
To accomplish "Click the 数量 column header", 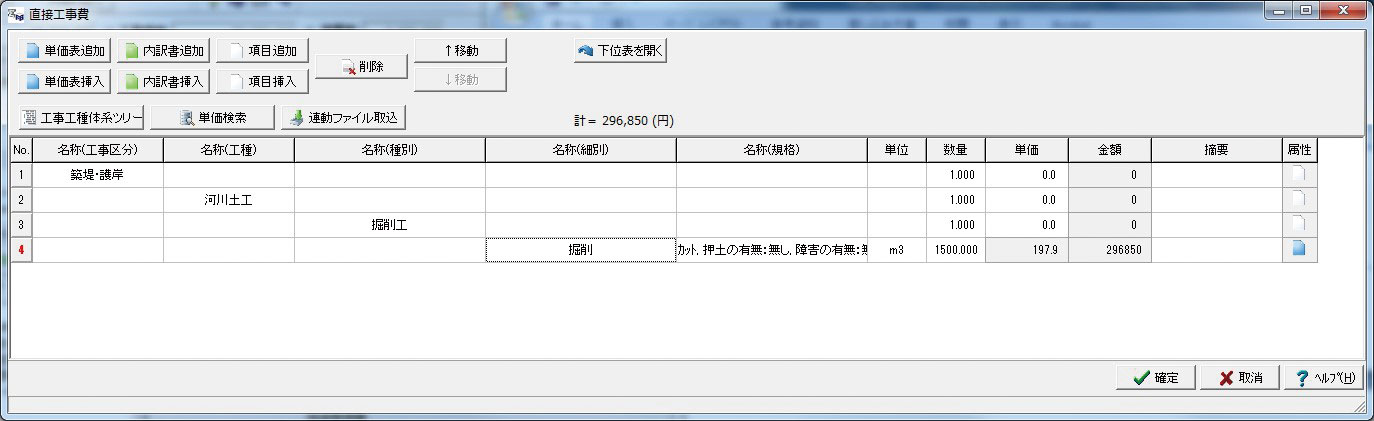I will (956, 150).
